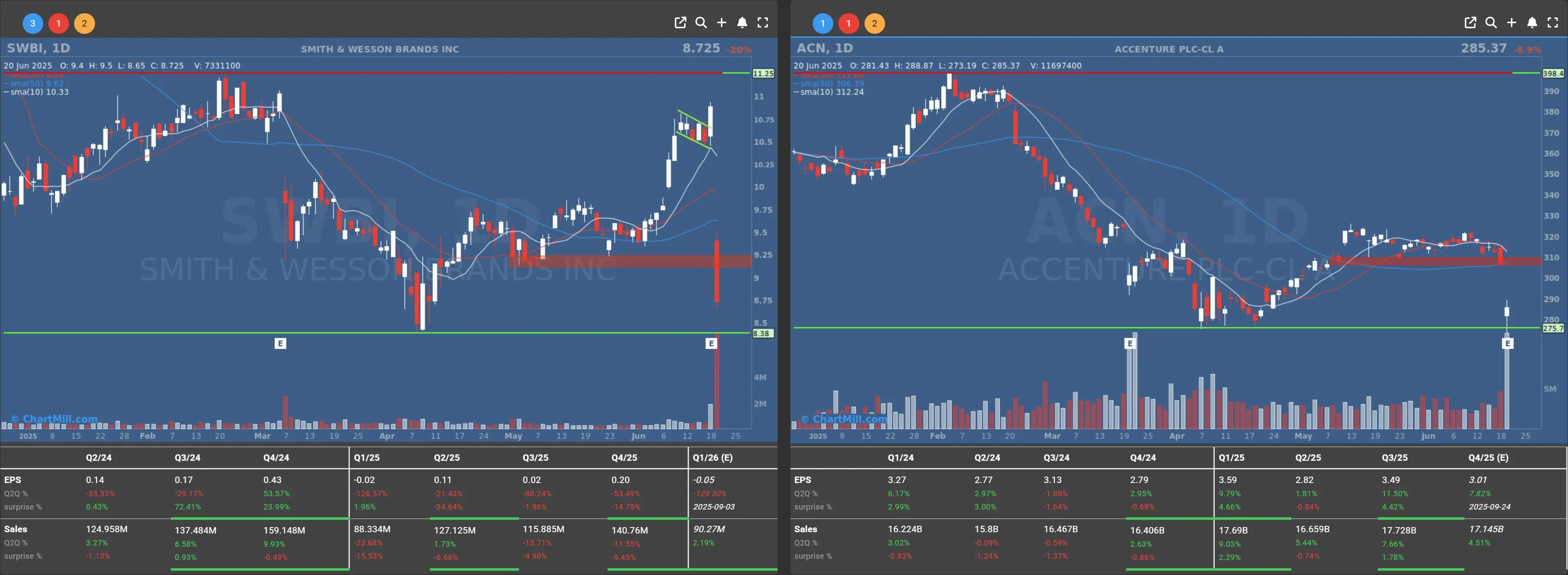Click SWBI OHLC data line for 20 Jun 2025
The width and height of the screenshot is (1568, 575).
click(x=122, y=66)
